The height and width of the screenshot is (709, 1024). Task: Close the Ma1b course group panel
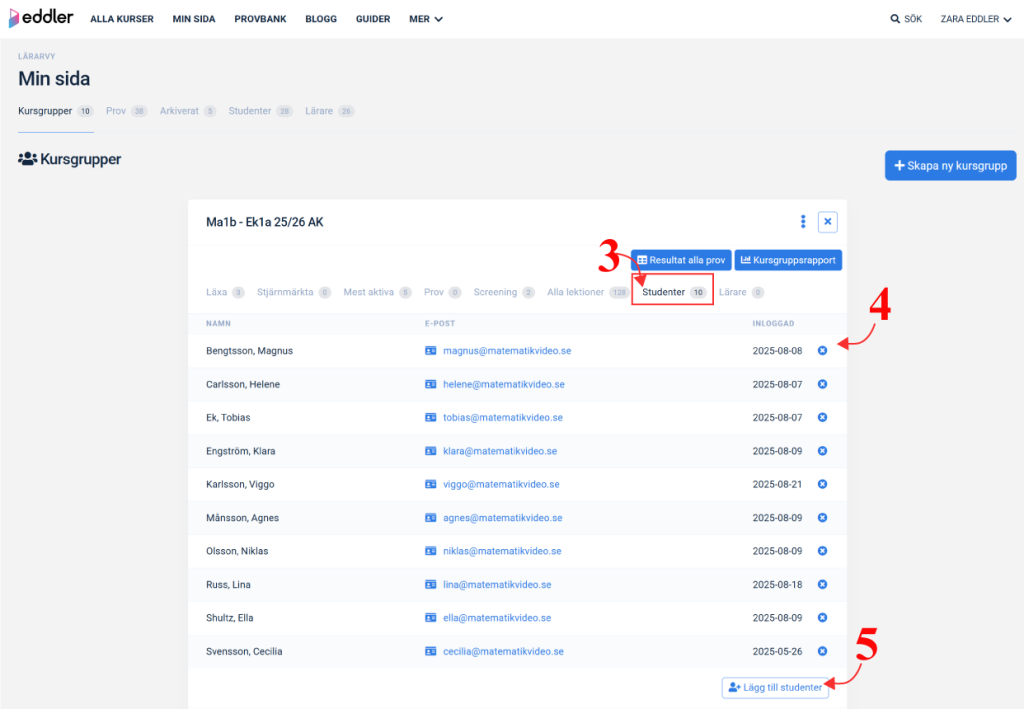pyautogui.click(x=827, y=222)
